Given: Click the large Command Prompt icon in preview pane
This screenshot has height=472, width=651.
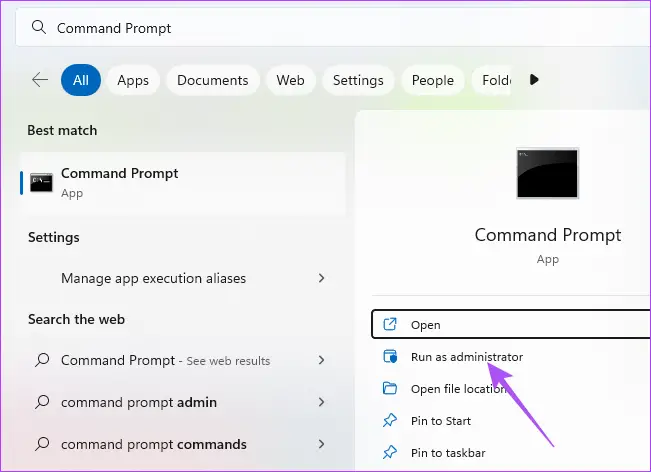Looking at the screenshot, I should [547, 174].
